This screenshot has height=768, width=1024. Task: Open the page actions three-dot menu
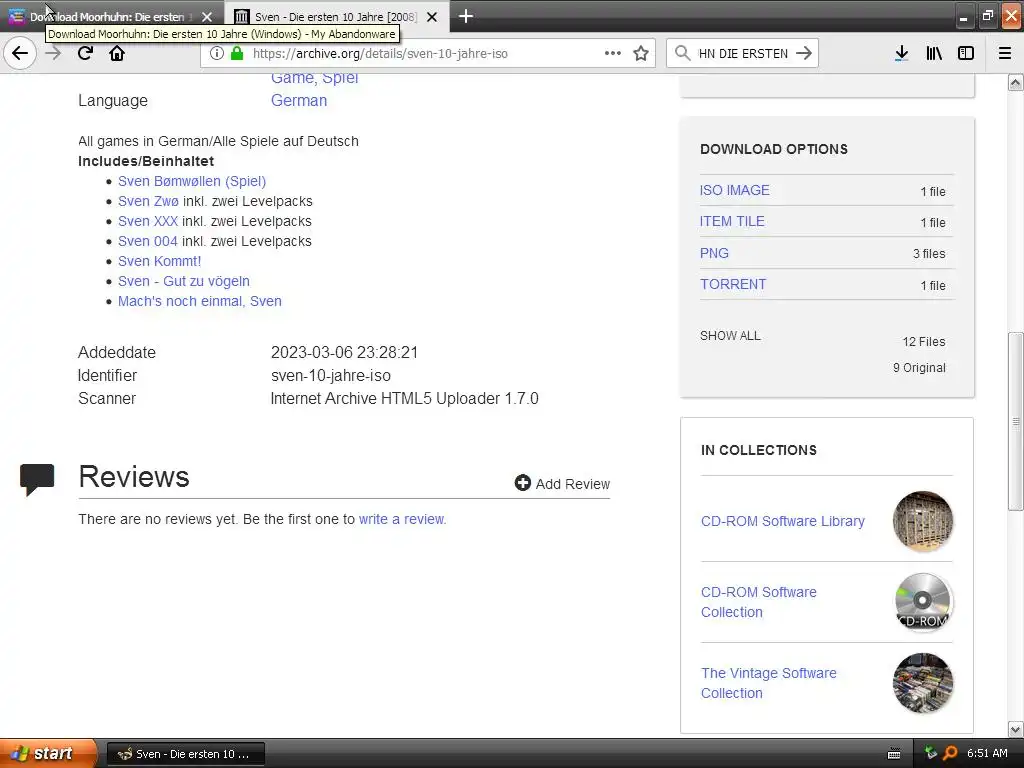(x=613, y=53)
